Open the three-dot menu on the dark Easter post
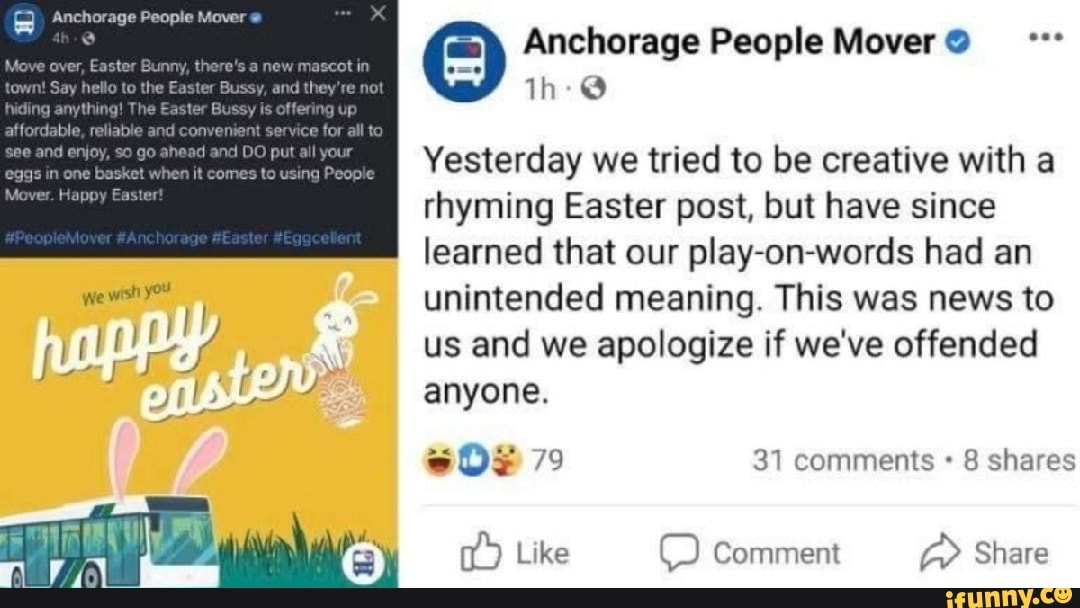This screenshot has height=608, width=1080. [345, 13]
